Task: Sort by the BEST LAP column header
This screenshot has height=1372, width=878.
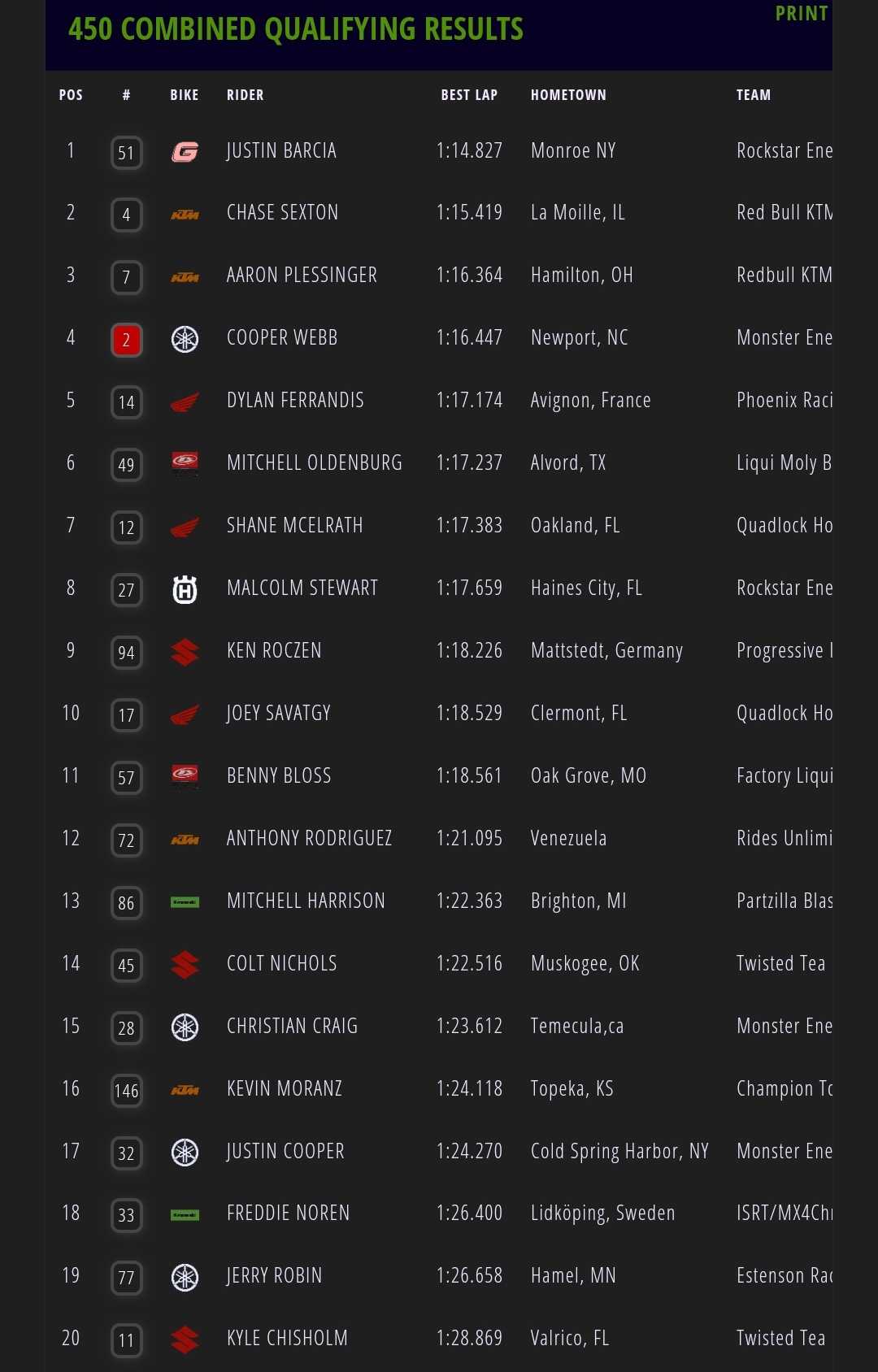Action: [469, 95]
